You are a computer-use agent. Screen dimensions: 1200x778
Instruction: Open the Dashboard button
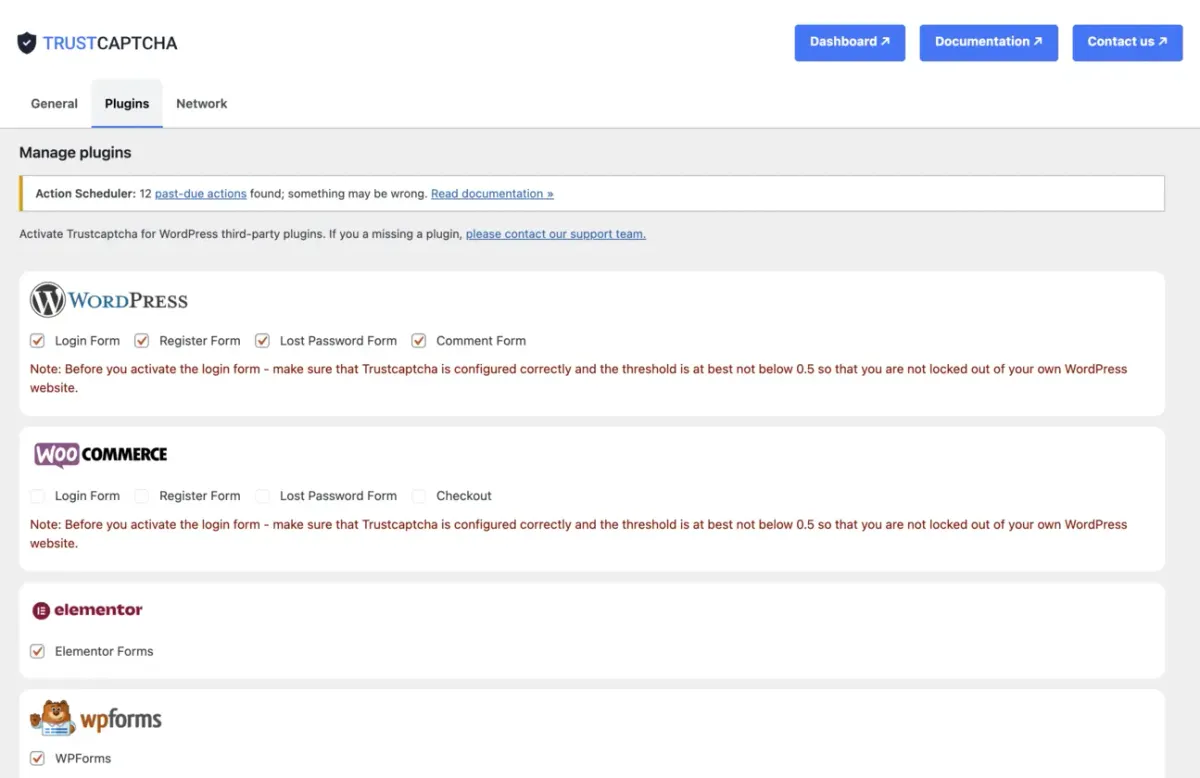[x=850, y=42]
